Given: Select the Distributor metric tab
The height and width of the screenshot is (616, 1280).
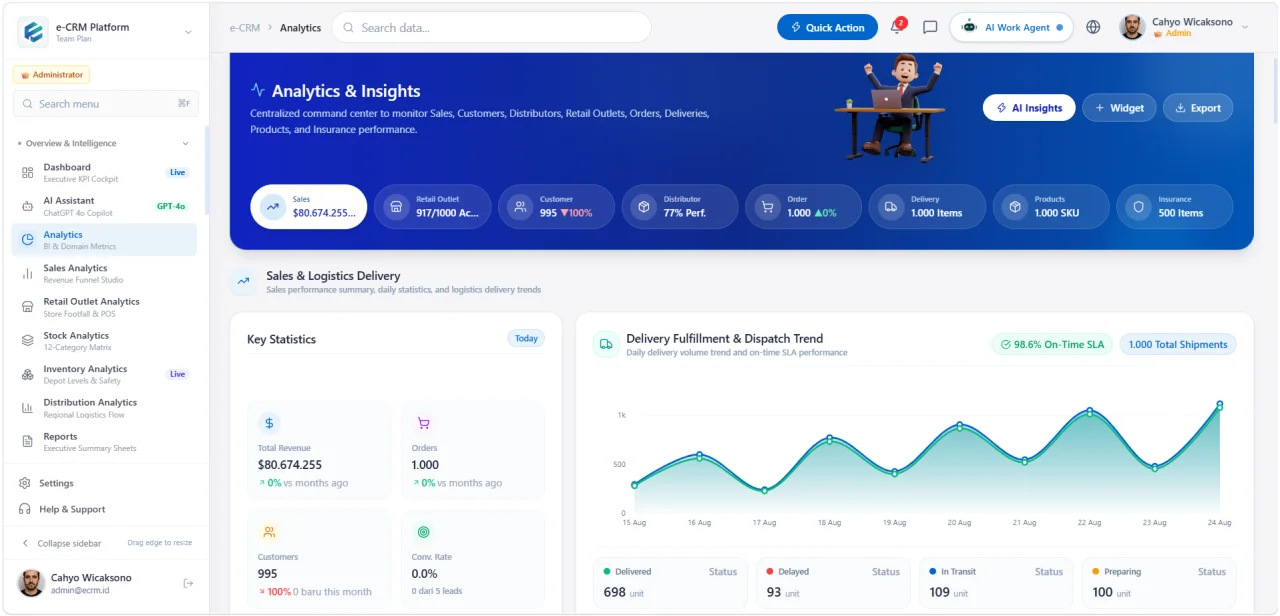Looking at the screenshot, I should coord(680,207).
